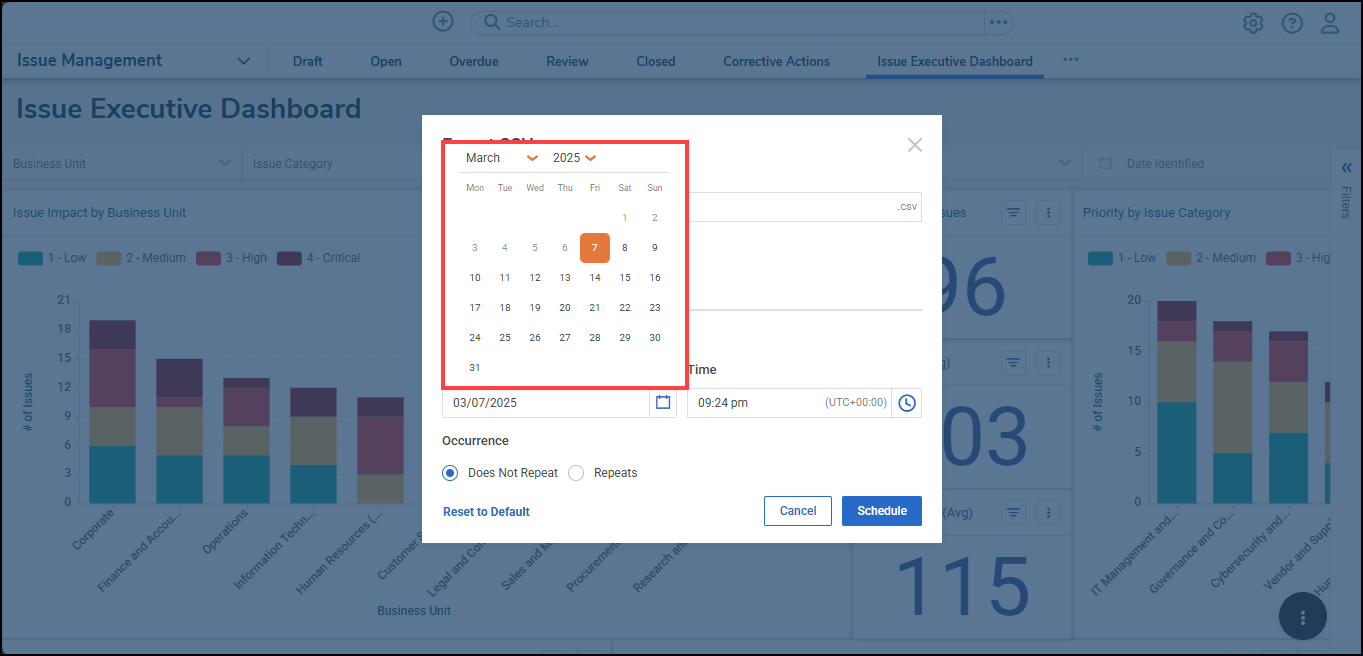This screenshot has width=1363, height=656.
Task: Click the add (plus) icon in top bar
Action: point(442,20)
